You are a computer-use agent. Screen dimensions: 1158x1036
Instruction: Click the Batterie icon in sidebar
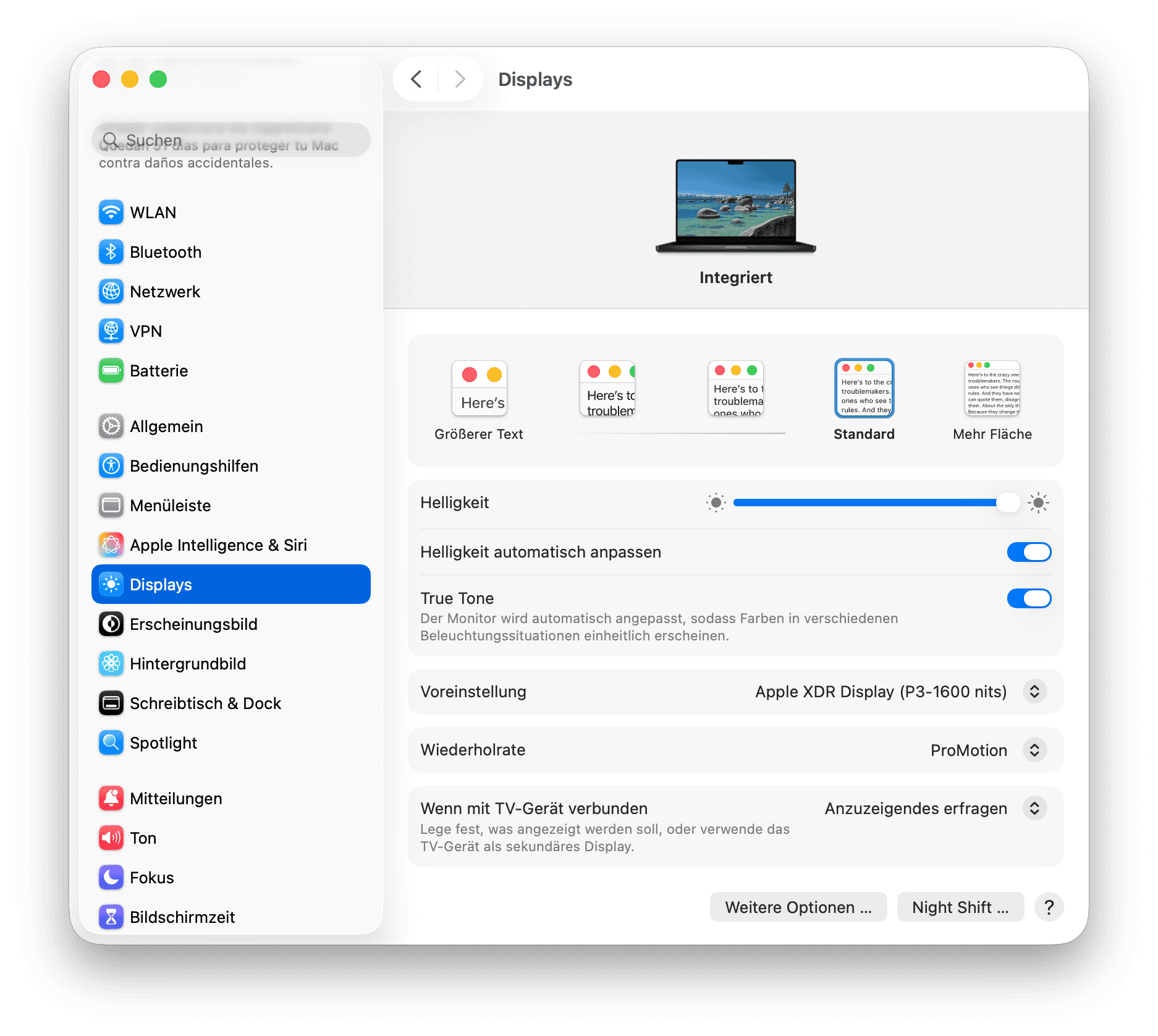(111, 371)
